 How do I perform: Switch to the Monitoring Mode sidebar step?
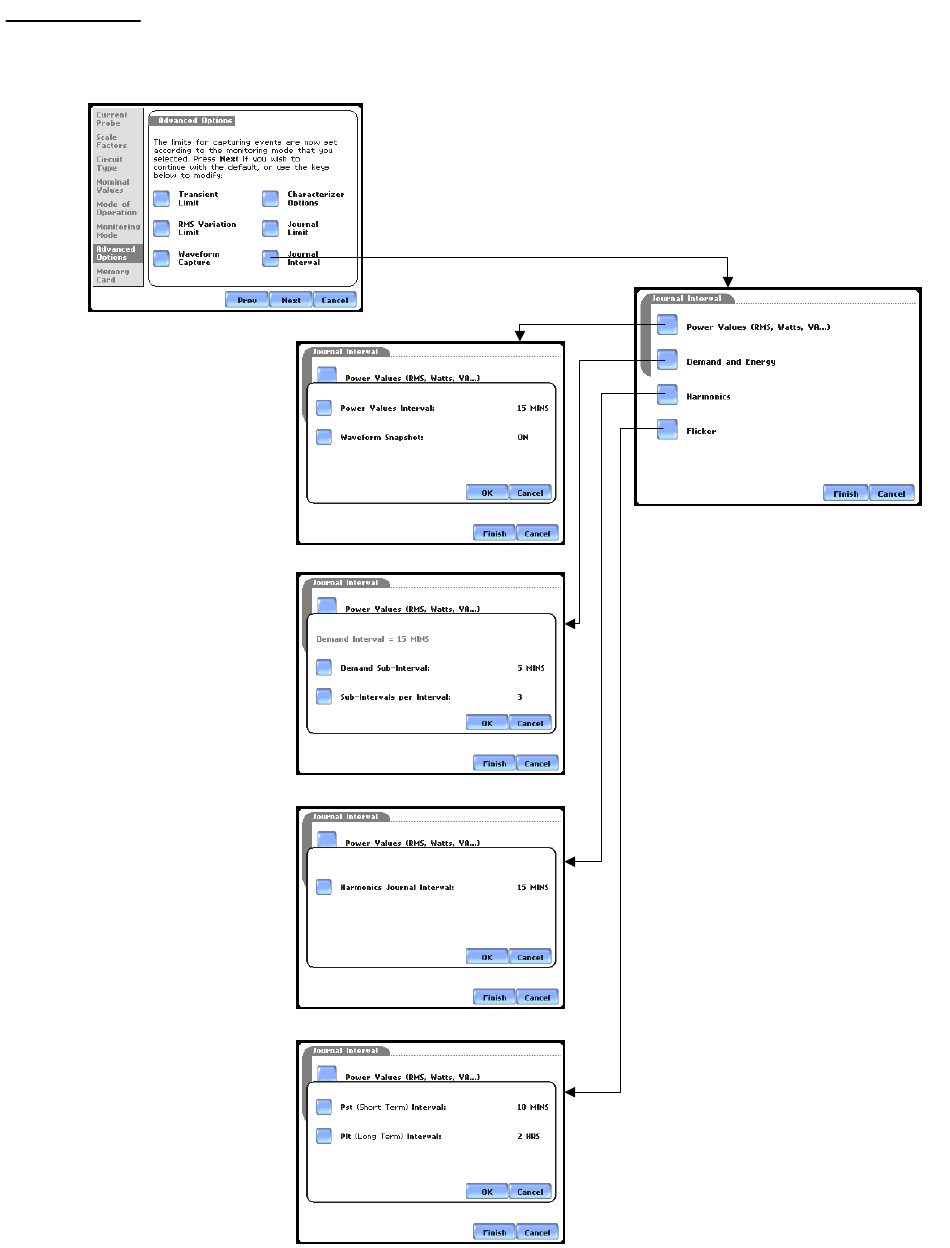pyautogui.click(x=117, y=231)
